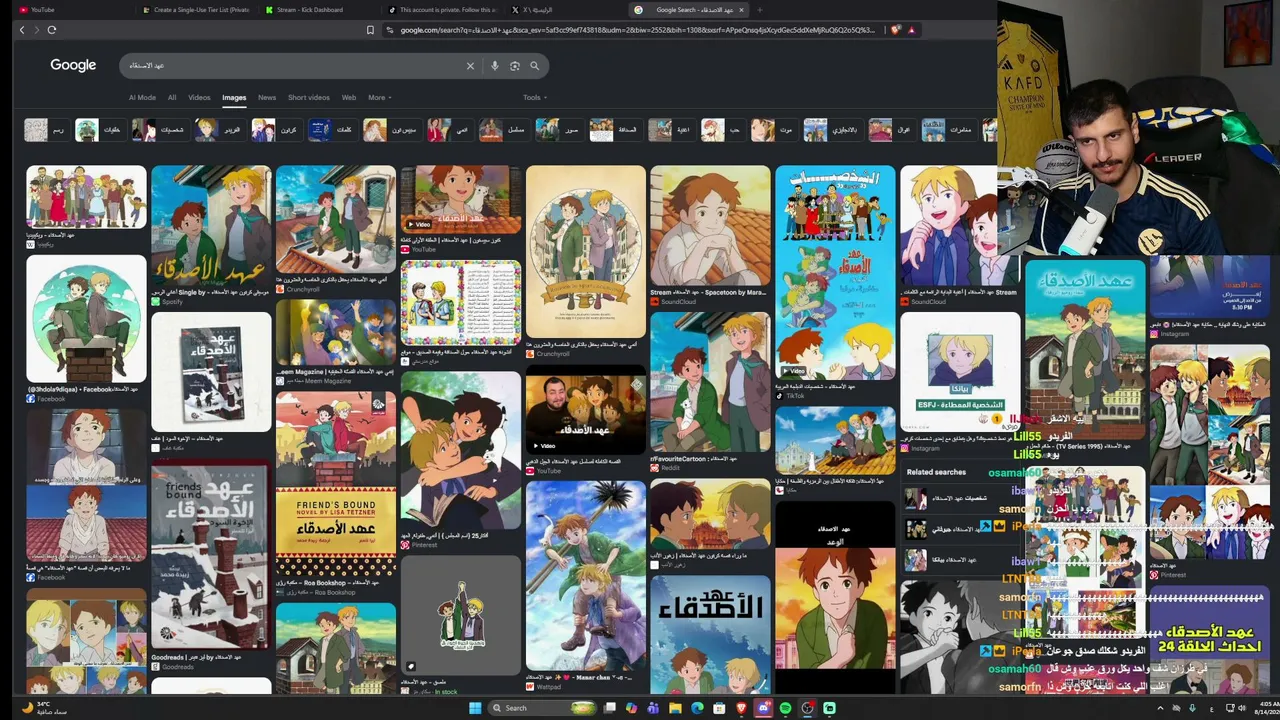Select the بالانجليزي suggestion chip
Image resolution: width=1280 pixels, height=720 pixels.
coord(832,130)
